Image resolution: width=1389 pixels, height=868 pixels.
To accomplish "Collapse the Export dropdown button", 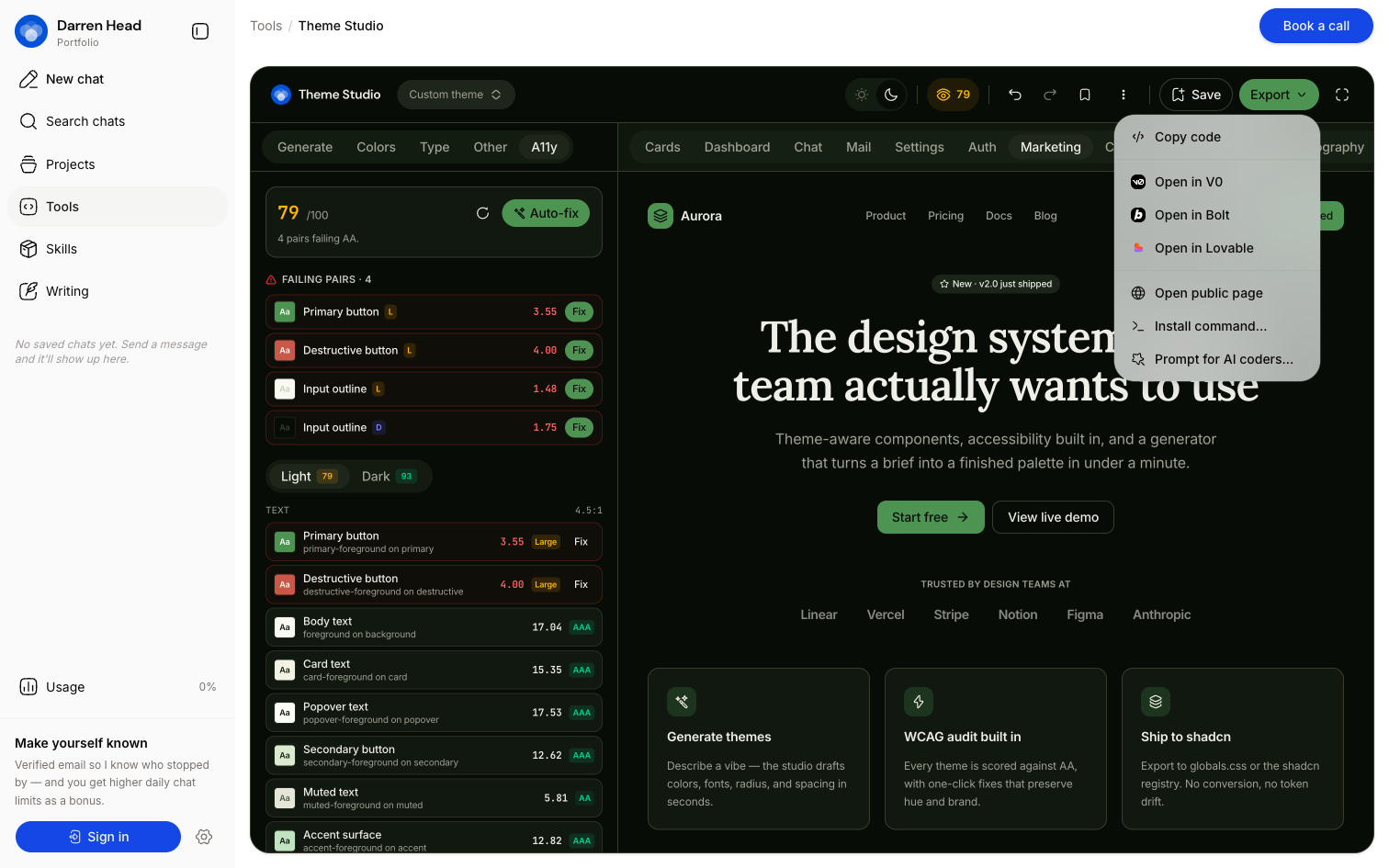I will (1279, 95).
